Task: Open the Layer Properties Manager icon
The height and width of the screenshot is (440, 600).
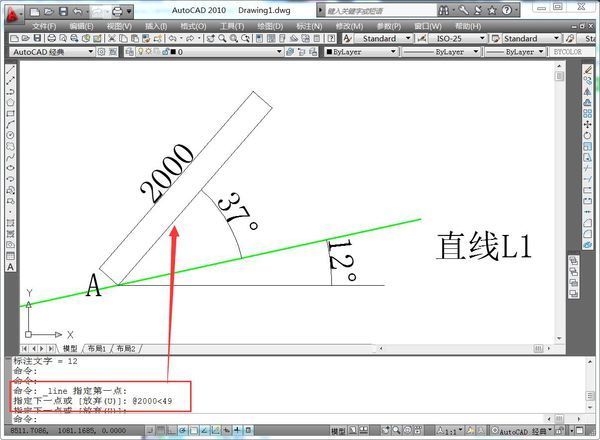Action: tap(129, 52)
